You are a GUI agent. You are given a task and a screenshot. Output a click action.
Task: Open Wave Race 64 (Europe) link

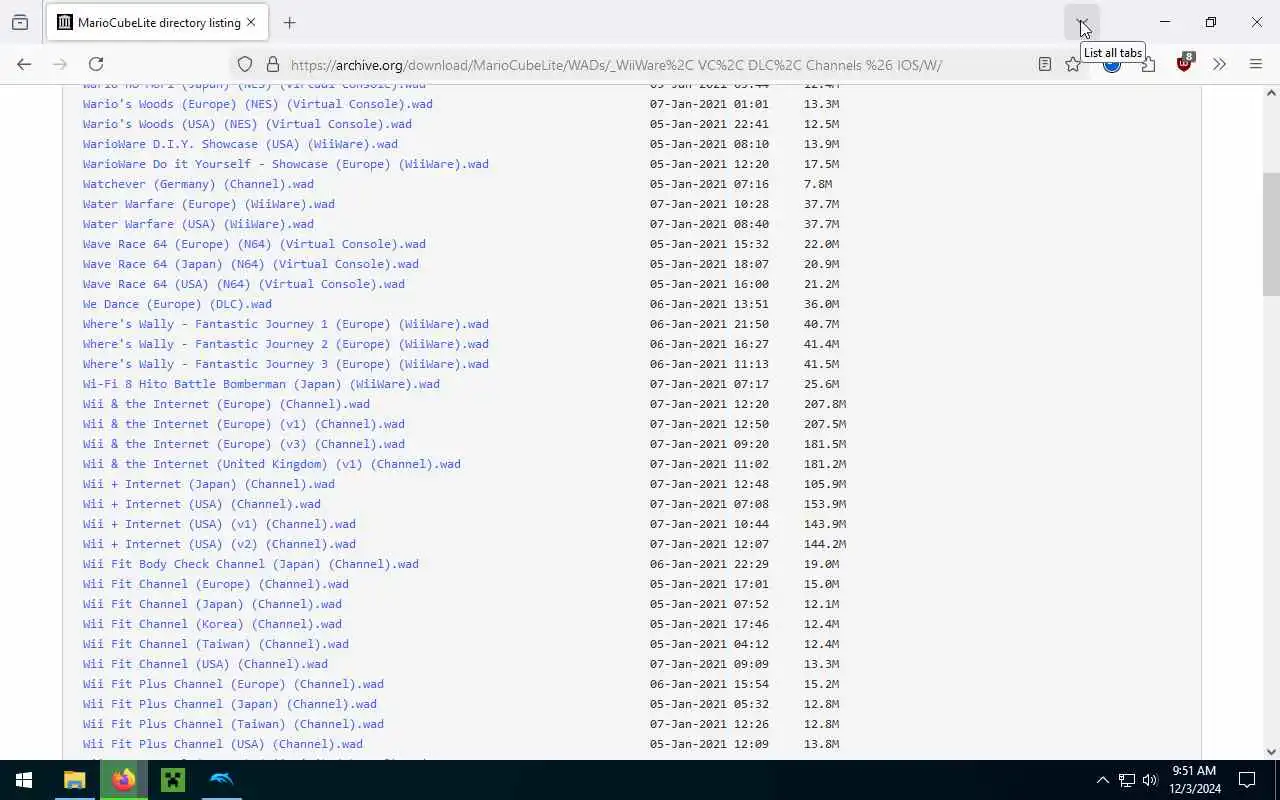pos(254,244)
